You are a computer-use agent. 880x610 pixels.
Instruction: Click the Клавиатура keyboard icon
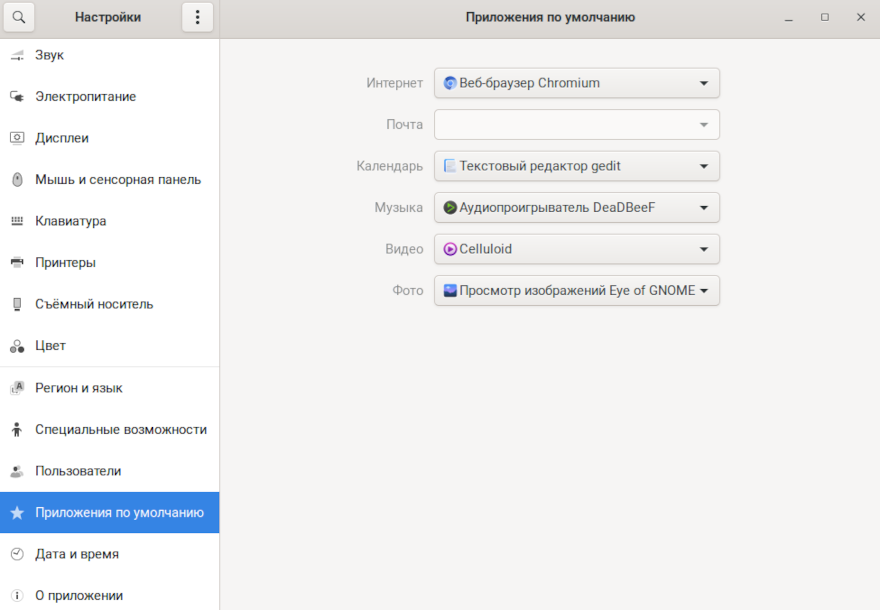pyautogui.click(x=17, y=221)
